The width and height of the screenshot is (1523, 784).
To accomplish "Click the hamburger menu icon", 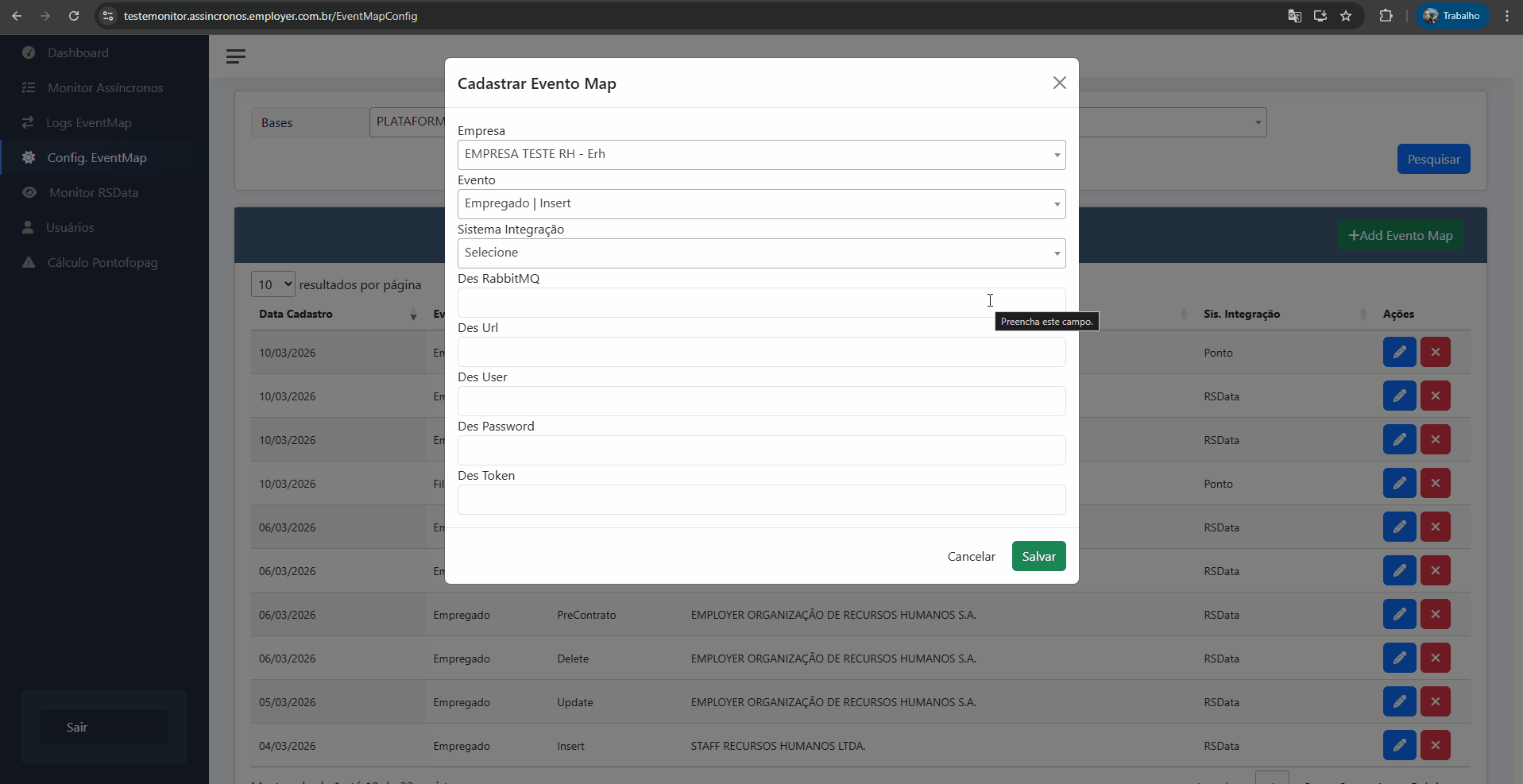I will click(x=235, y=56).
